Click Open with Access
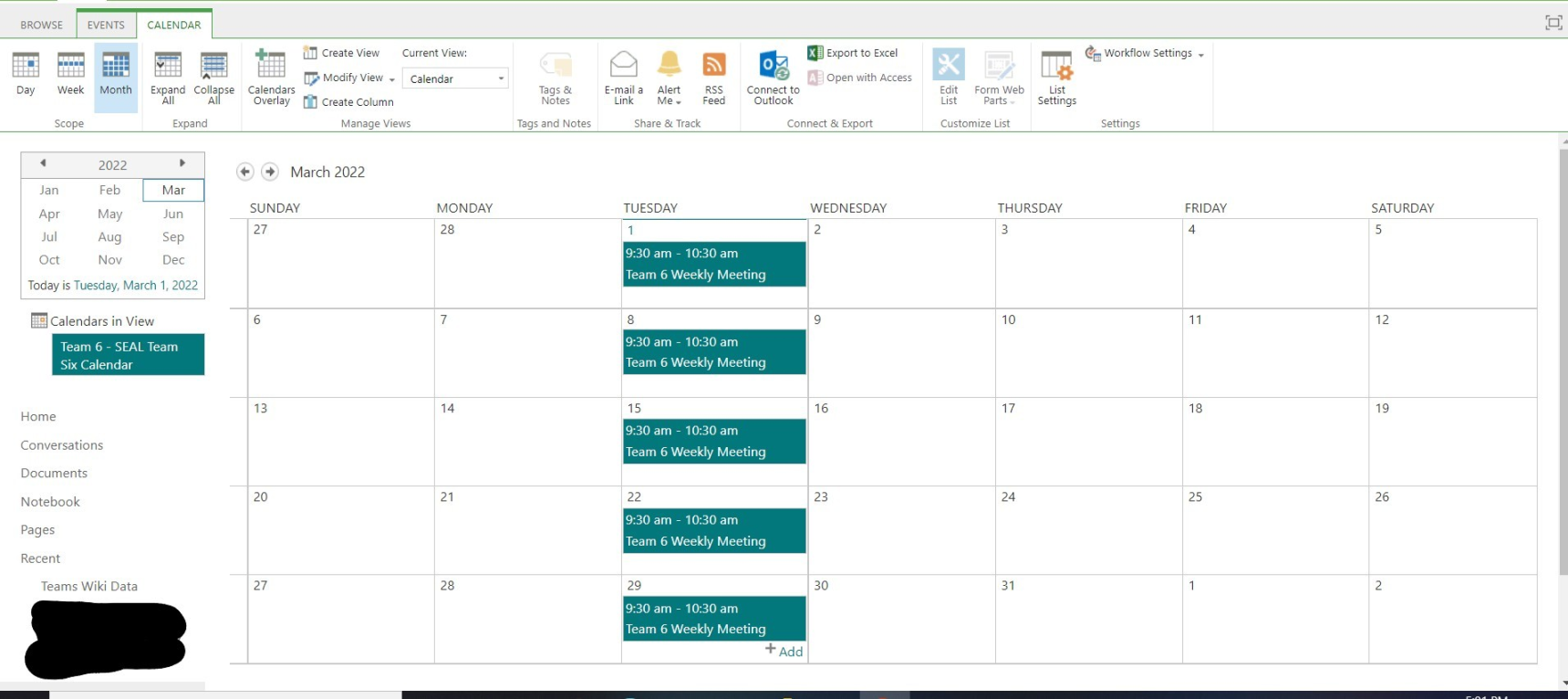 click(x=859, y=78)
